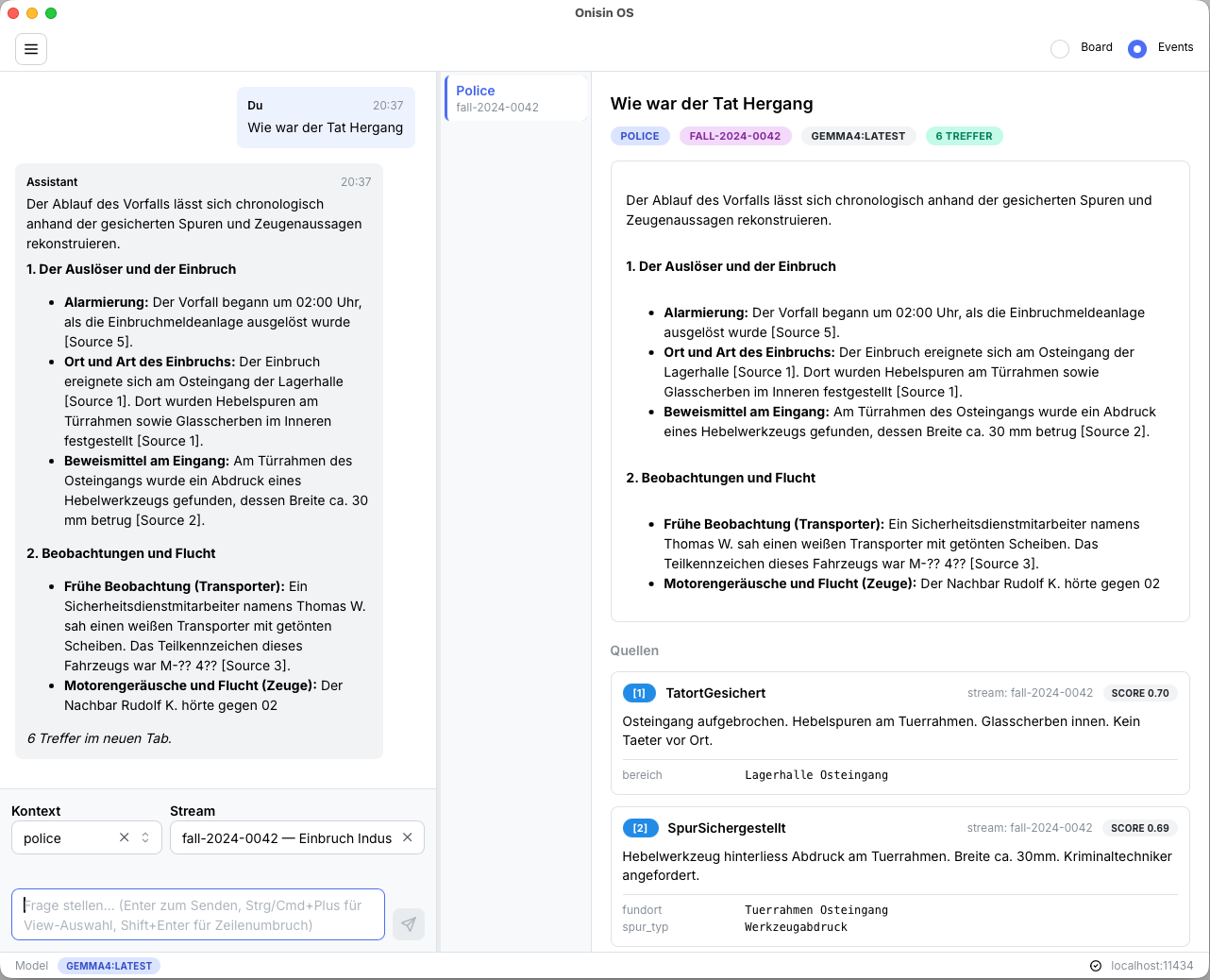The image size is (1210, 980).
Task: Click localhost:11434 in status bar
Action: [1151, 966]
